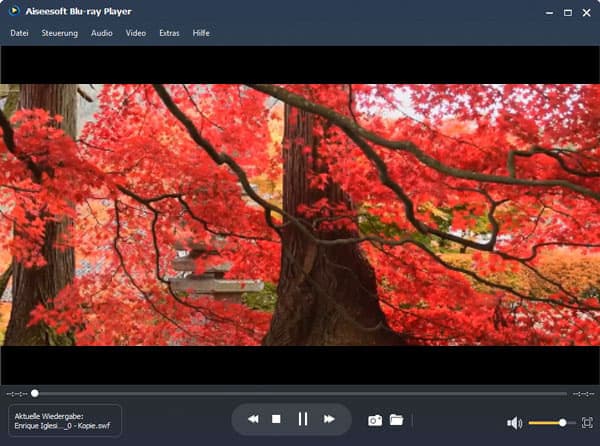600x446 pixels.
Task: Click the rewind button
Action: pos(254,420)
